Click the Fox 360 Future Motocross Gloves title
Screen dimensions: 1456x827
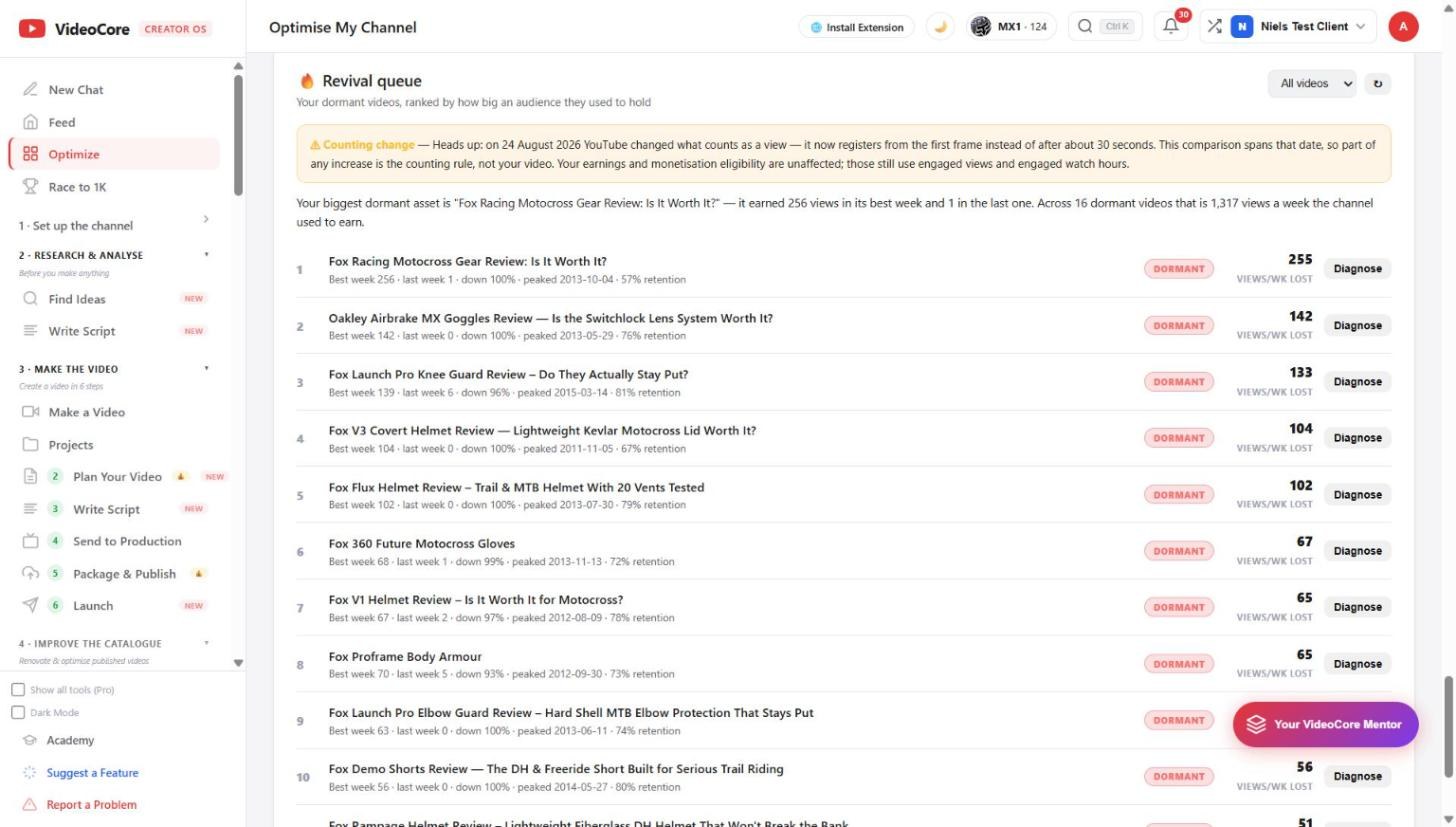tap(422, 544)
